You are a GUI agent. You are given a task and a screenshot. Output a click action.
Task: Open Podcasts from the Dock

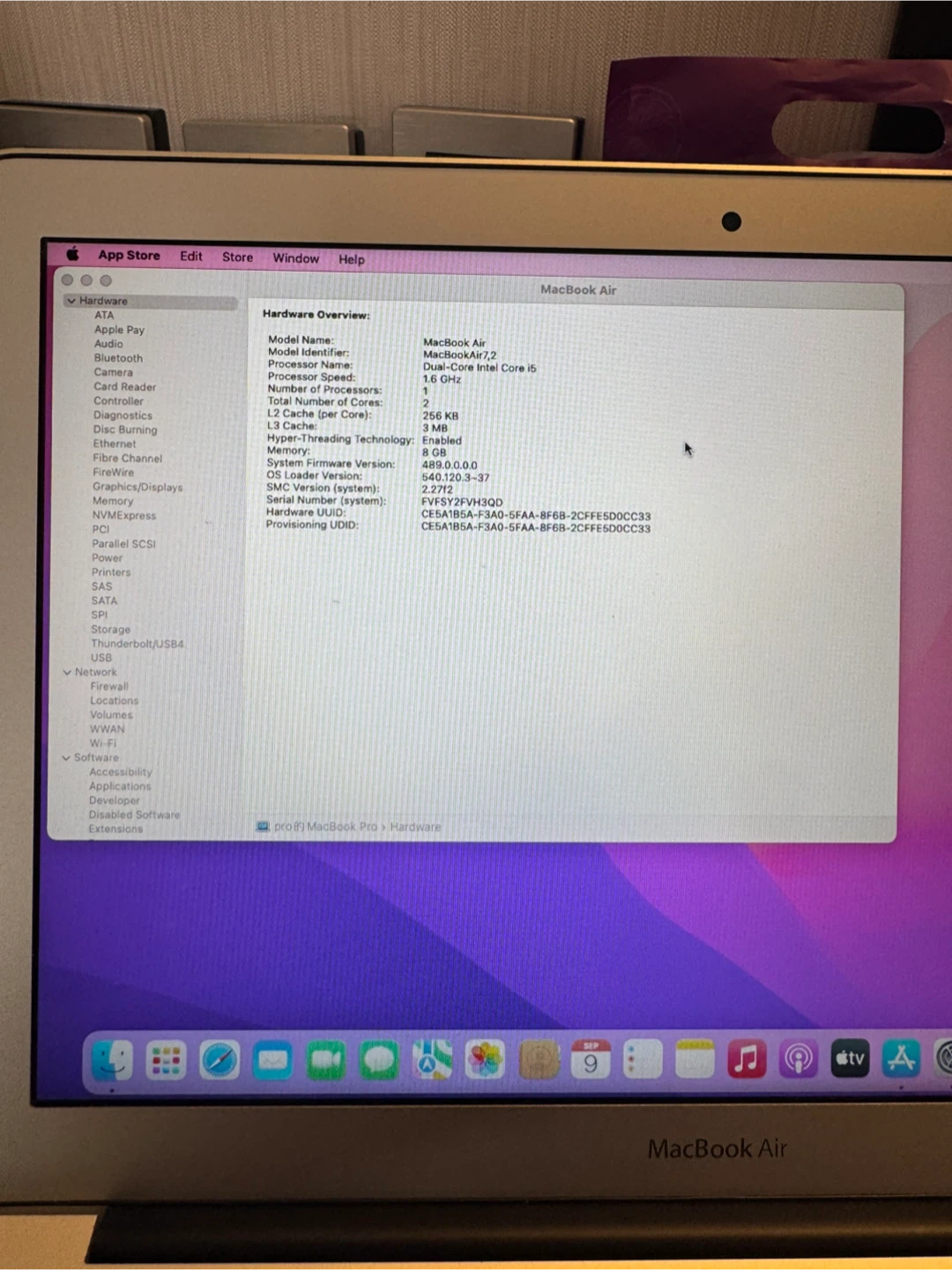(798, 1058)
